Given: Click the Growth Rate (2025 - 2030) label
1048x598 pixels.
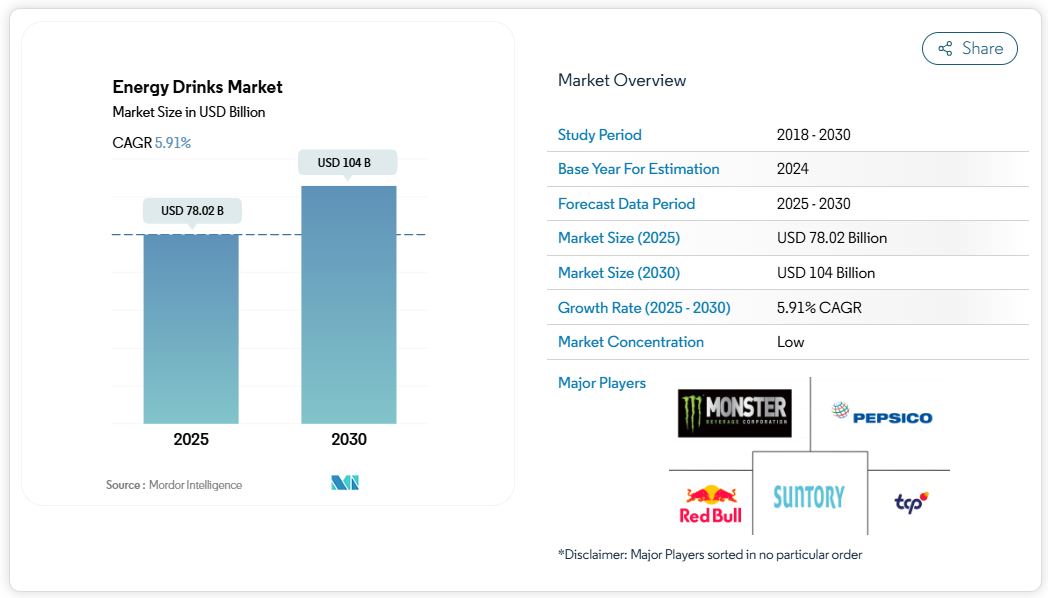Looking at the screenshot, I should point(644,308).
